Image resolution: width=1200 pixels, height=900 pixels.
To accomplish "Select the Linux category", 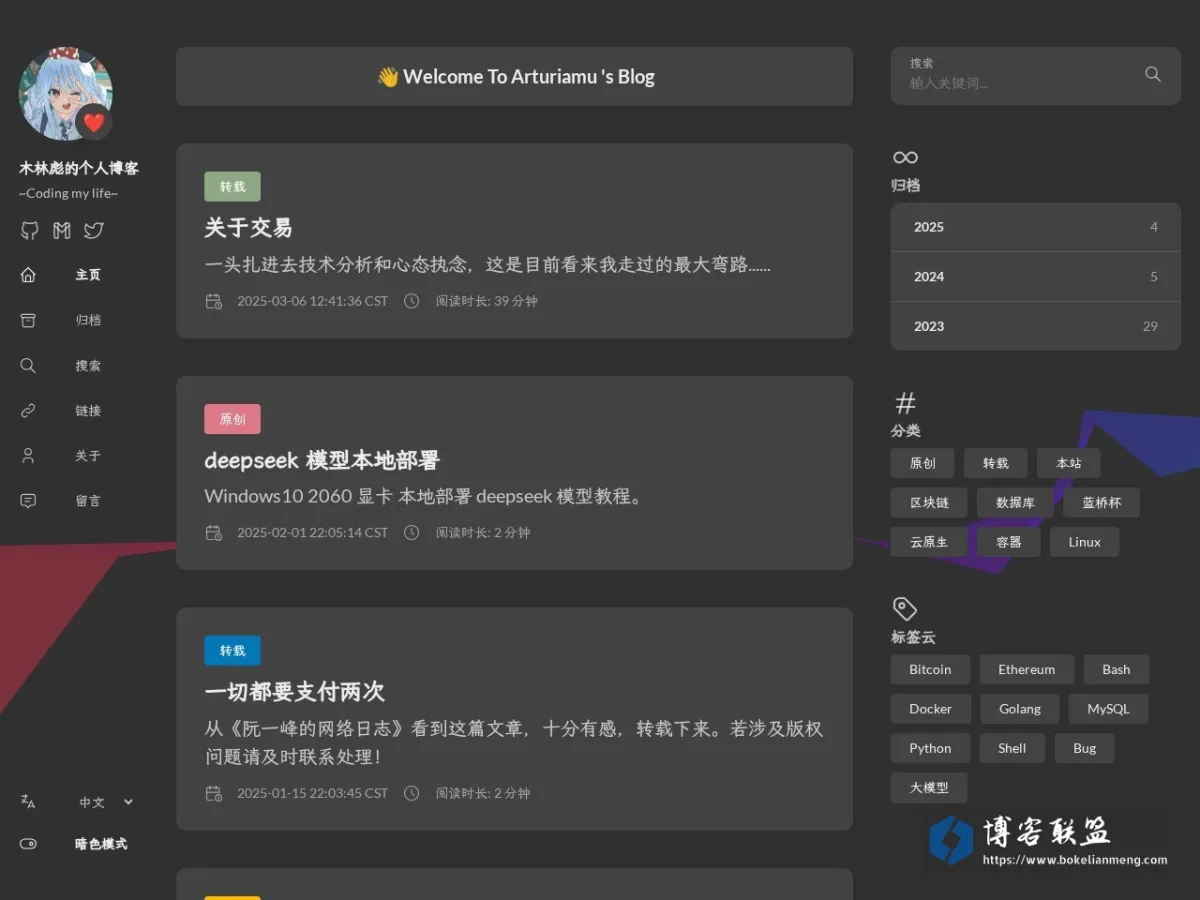I will click(x=1085, y=542).
